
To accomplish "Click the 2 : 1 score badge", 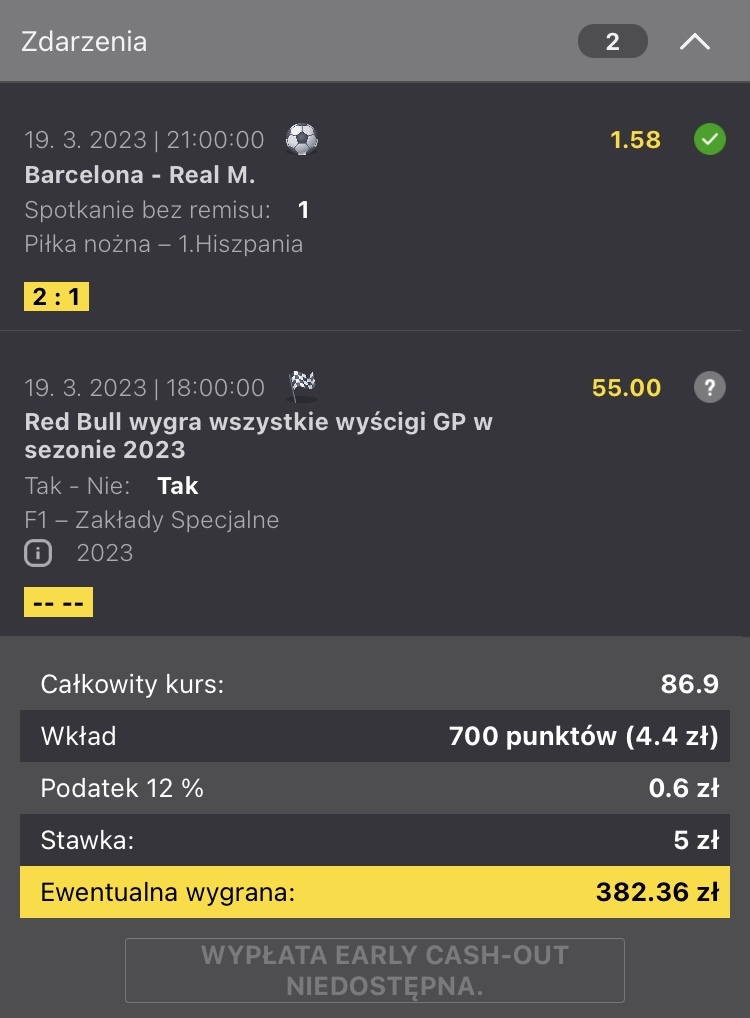I will [57, 297].
